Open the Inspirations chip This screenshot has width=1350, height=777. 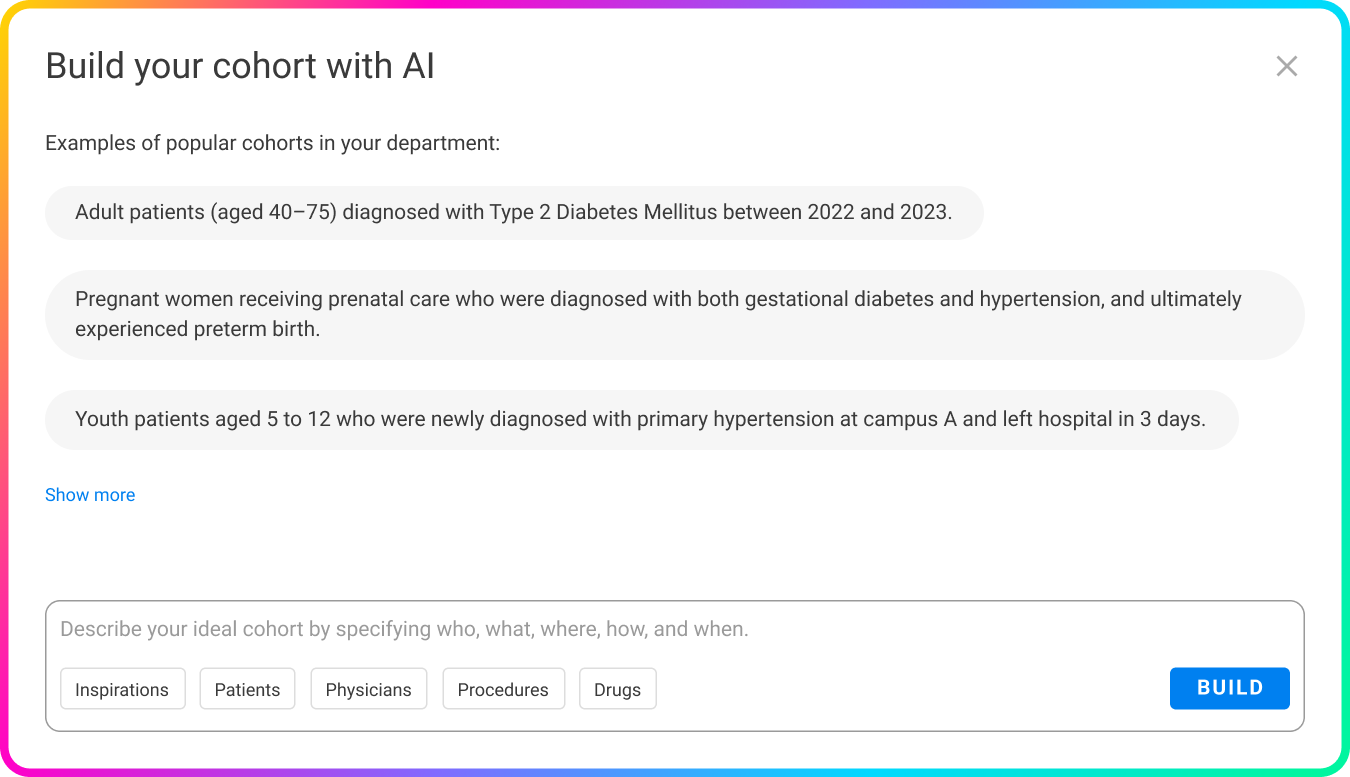(x=122, y=689)
